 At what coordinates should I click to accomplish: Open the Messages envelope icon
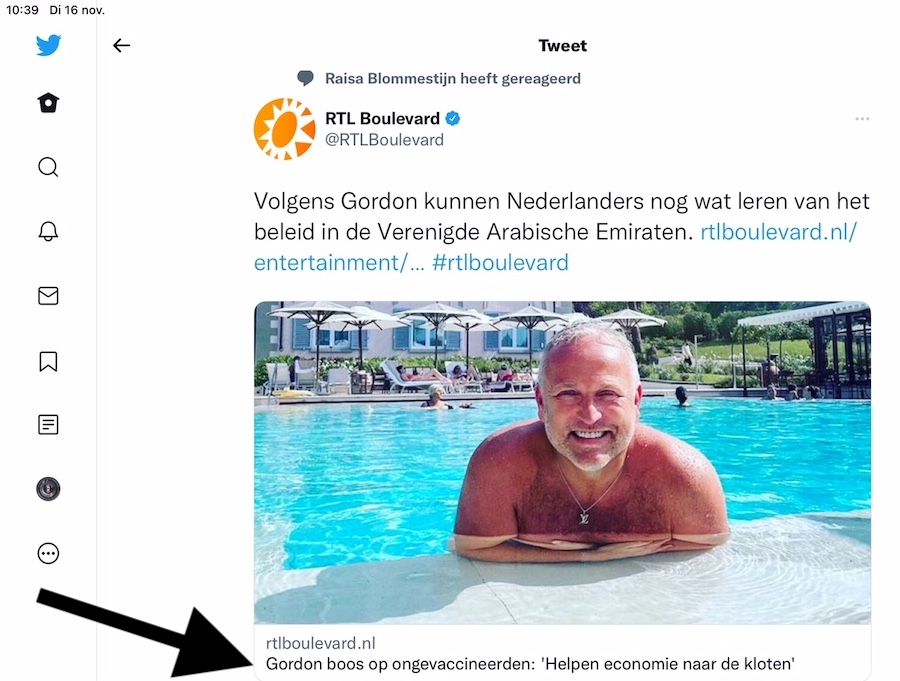[x=48, y=296]
